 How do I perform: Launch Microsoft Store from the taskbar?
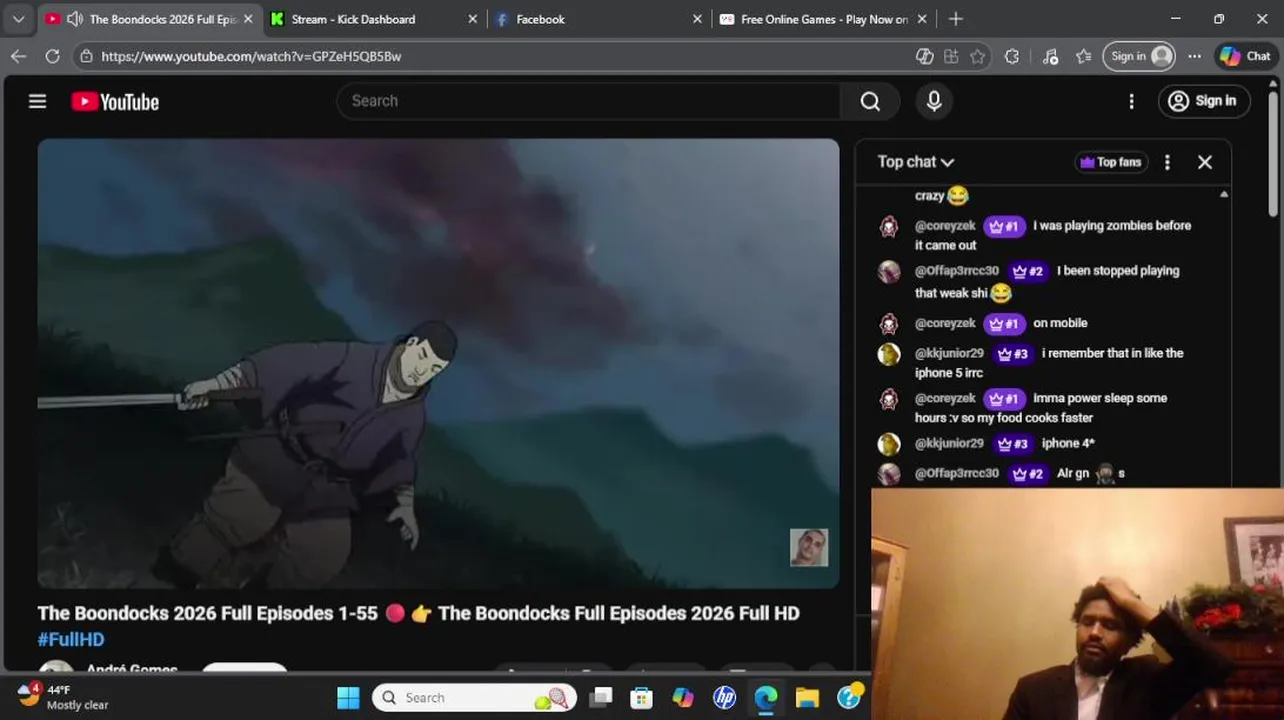(x=642, y=697)
